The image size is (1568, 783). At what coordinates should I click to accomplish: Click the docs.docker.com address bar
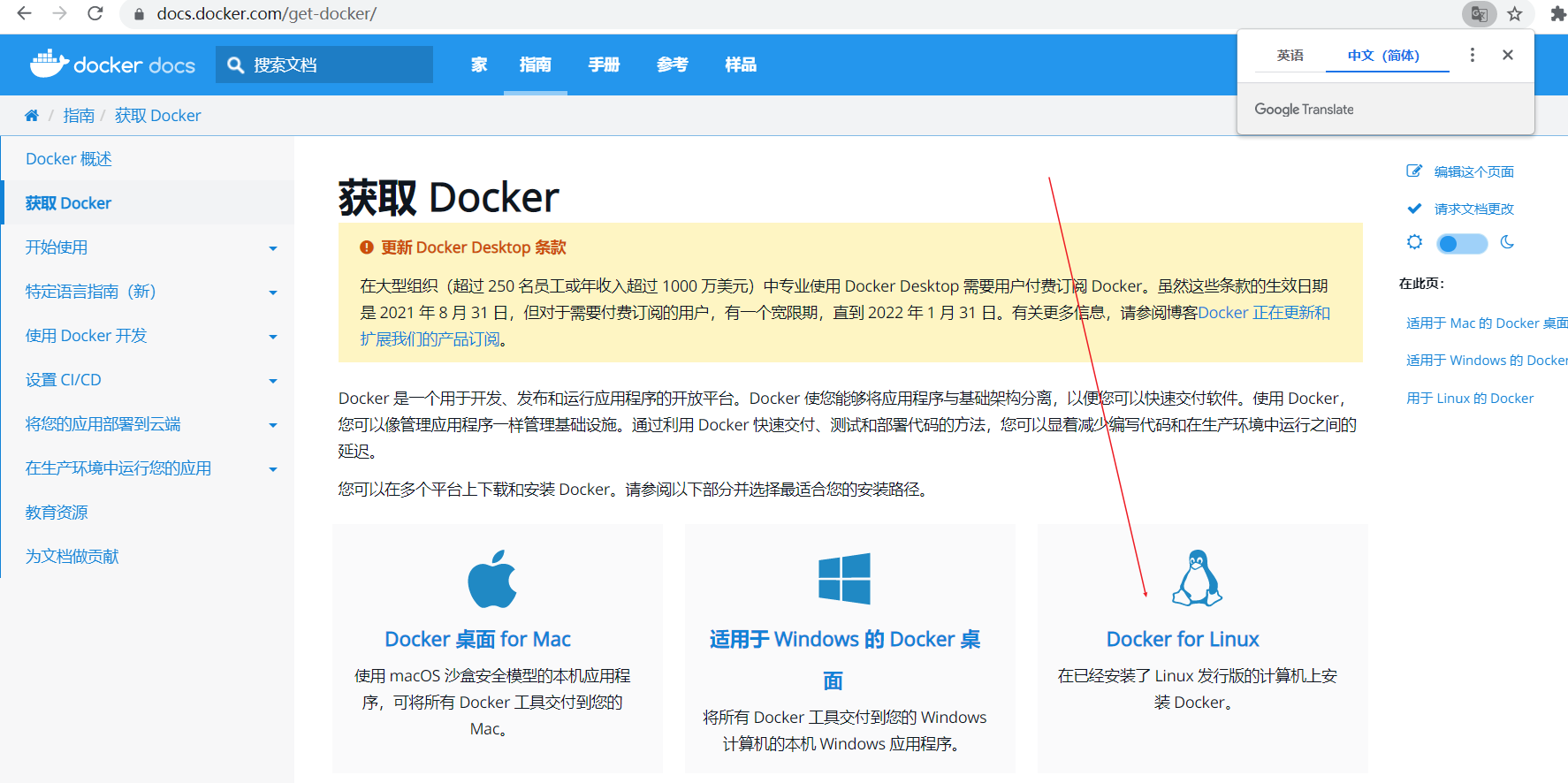(x=266, y=14)
